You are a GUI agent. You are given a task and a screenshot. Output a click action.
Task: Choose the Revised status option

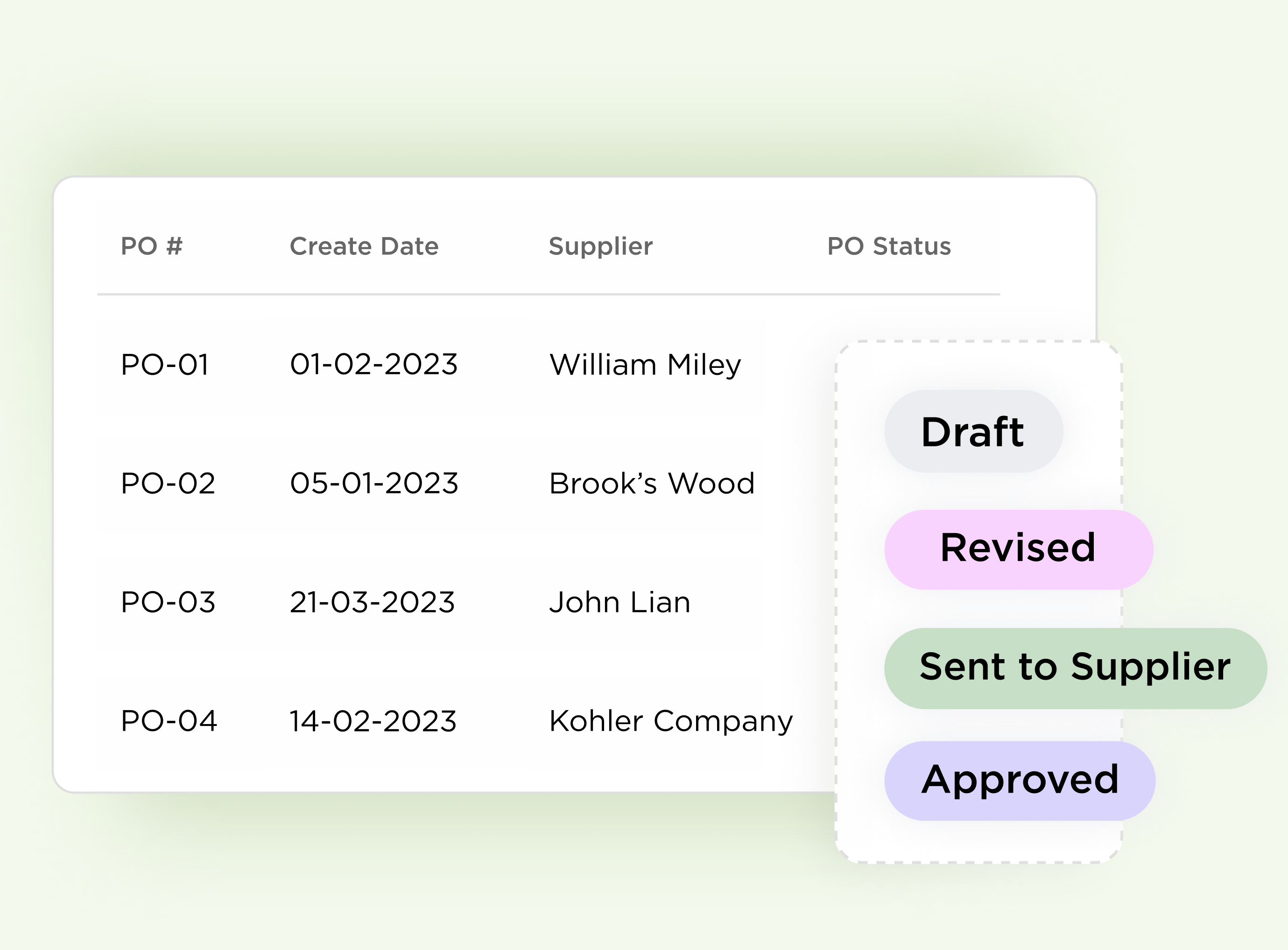click(x=1018, y=549)
